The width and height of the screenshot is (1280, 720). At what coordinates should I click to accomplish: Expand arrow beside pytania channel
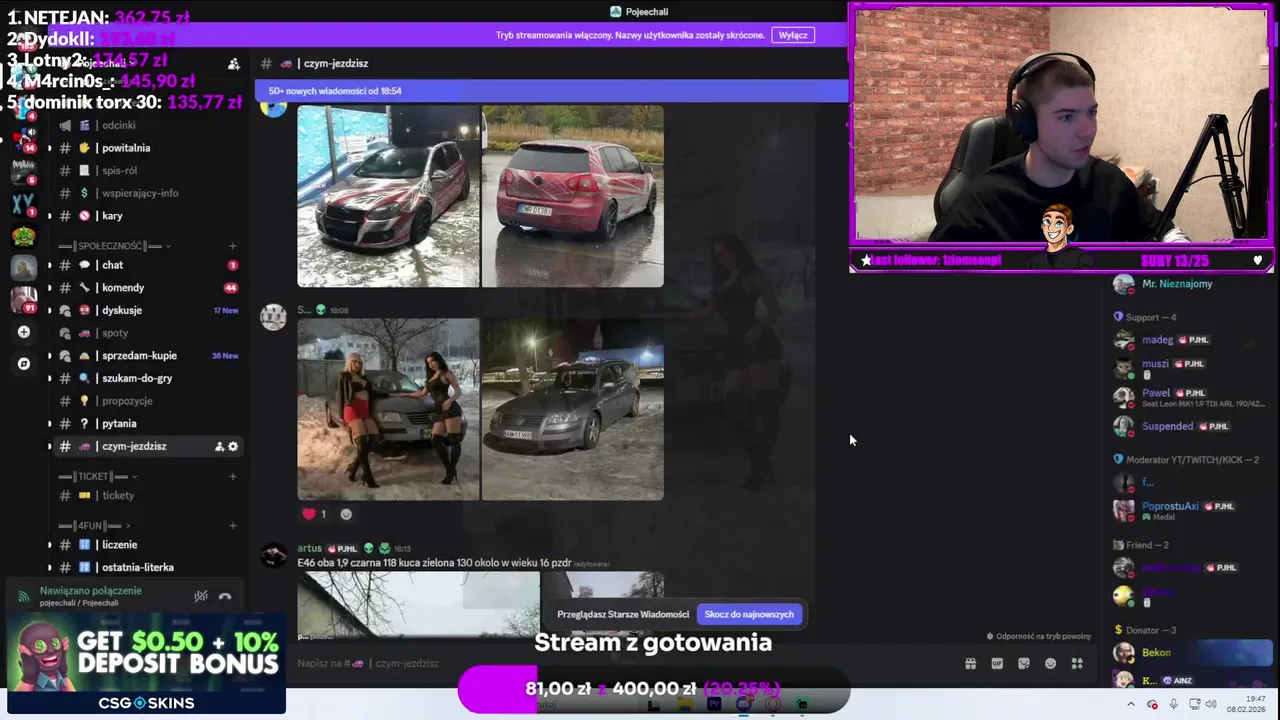click(50, 424)
